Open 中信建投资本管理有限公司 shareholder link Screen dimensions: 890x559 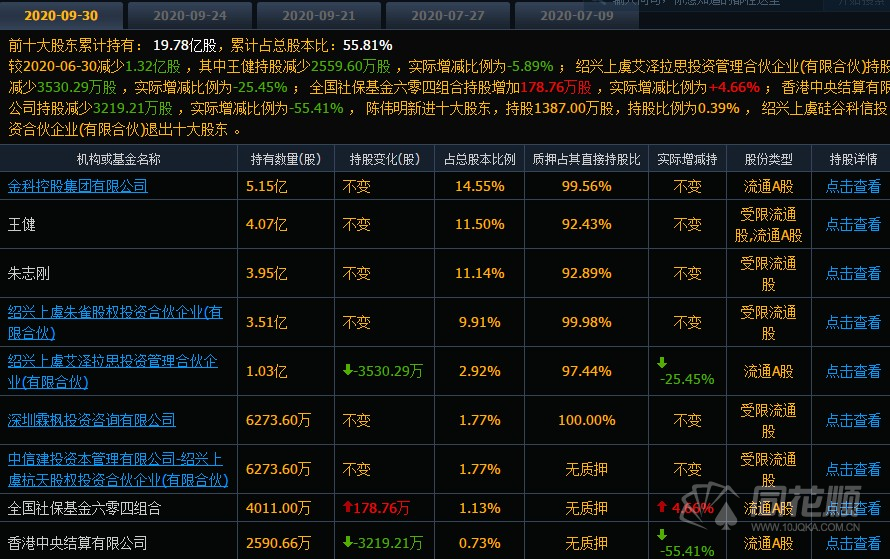(118, 469)
